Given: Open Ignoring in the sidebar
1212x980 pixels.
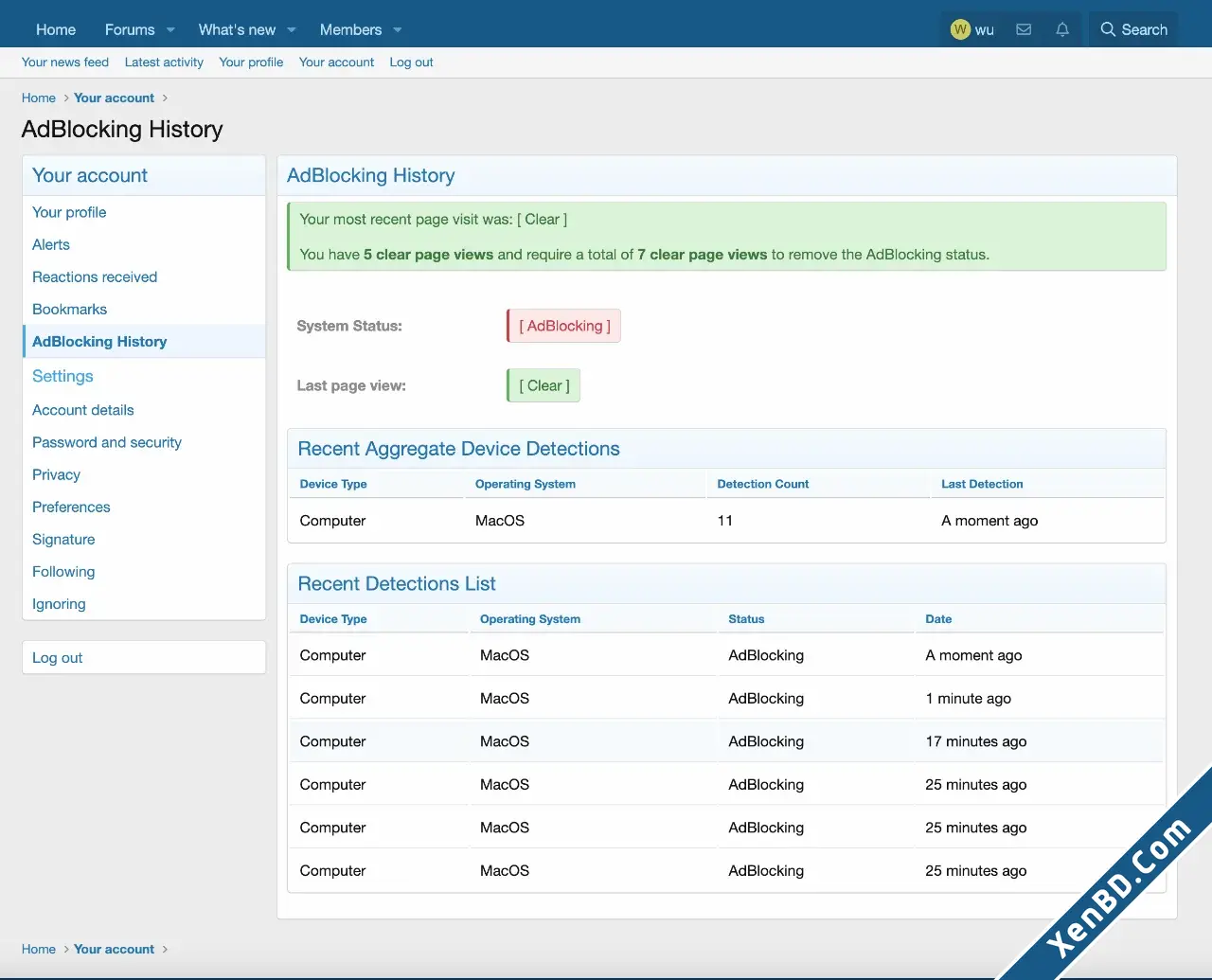Looking at the screenshot, I should 144,603.
